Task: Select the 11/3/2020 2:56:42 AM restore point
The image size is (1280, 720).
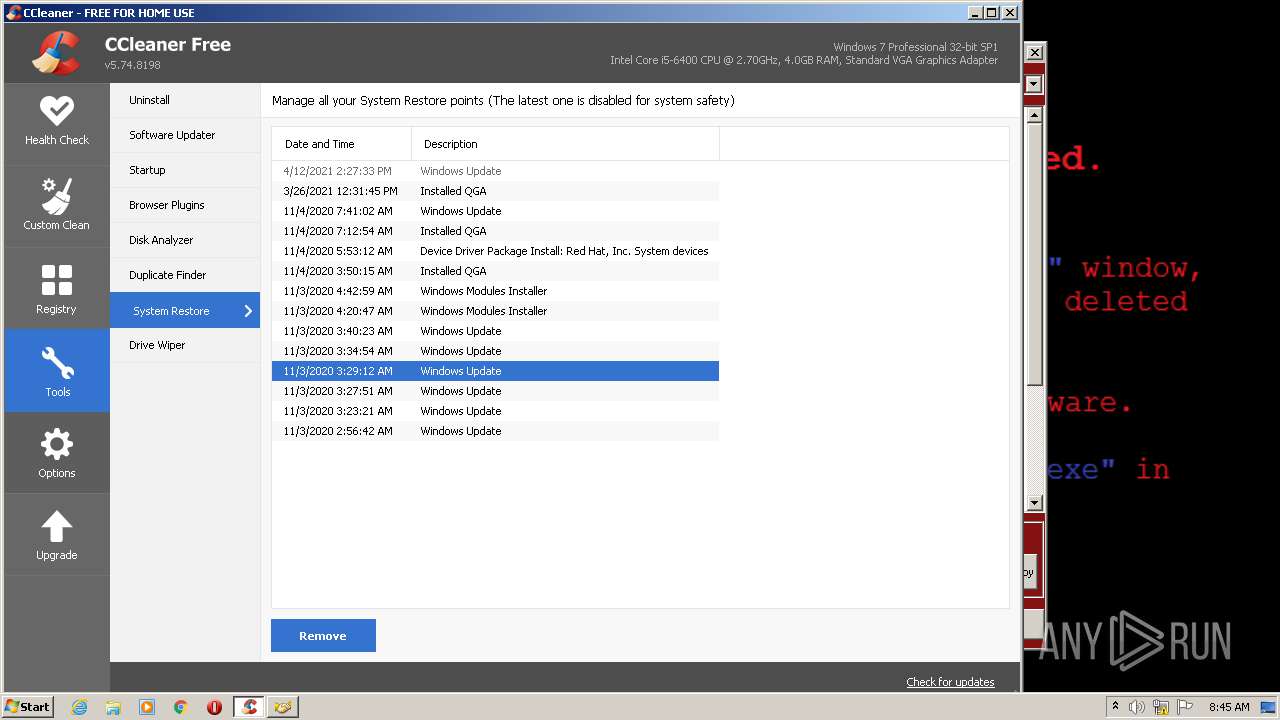Action: 495,431
